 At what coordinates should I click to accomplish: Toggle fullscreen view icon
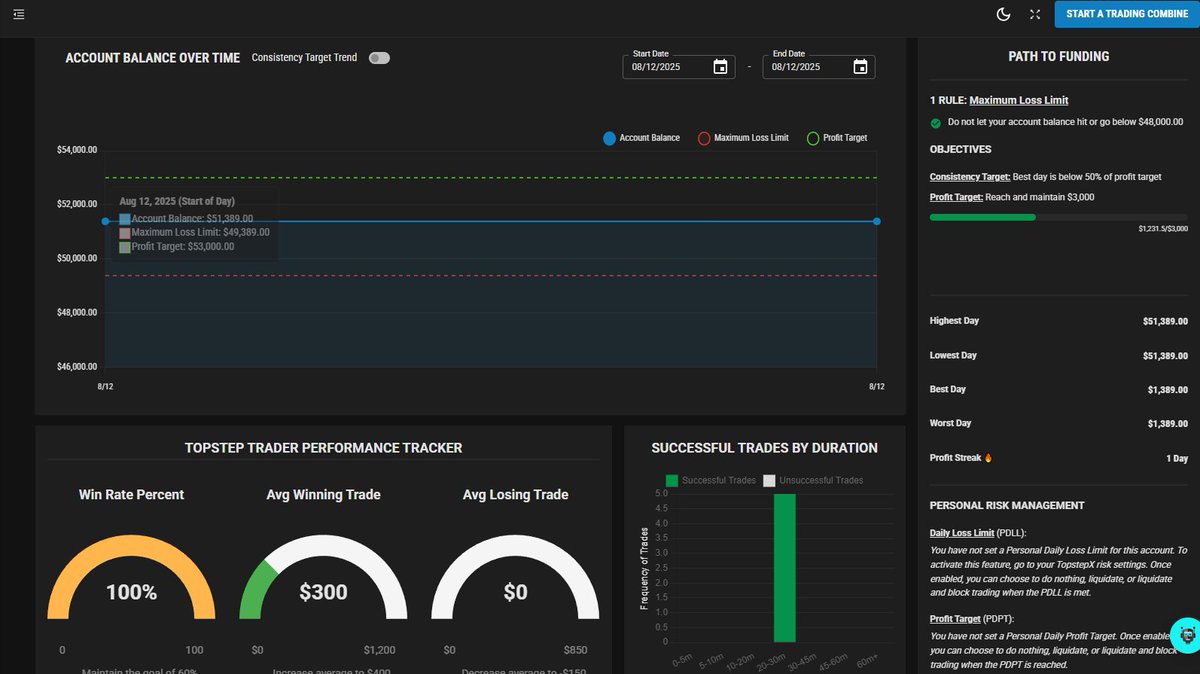pyautogui.click(x=1035, y=14)
